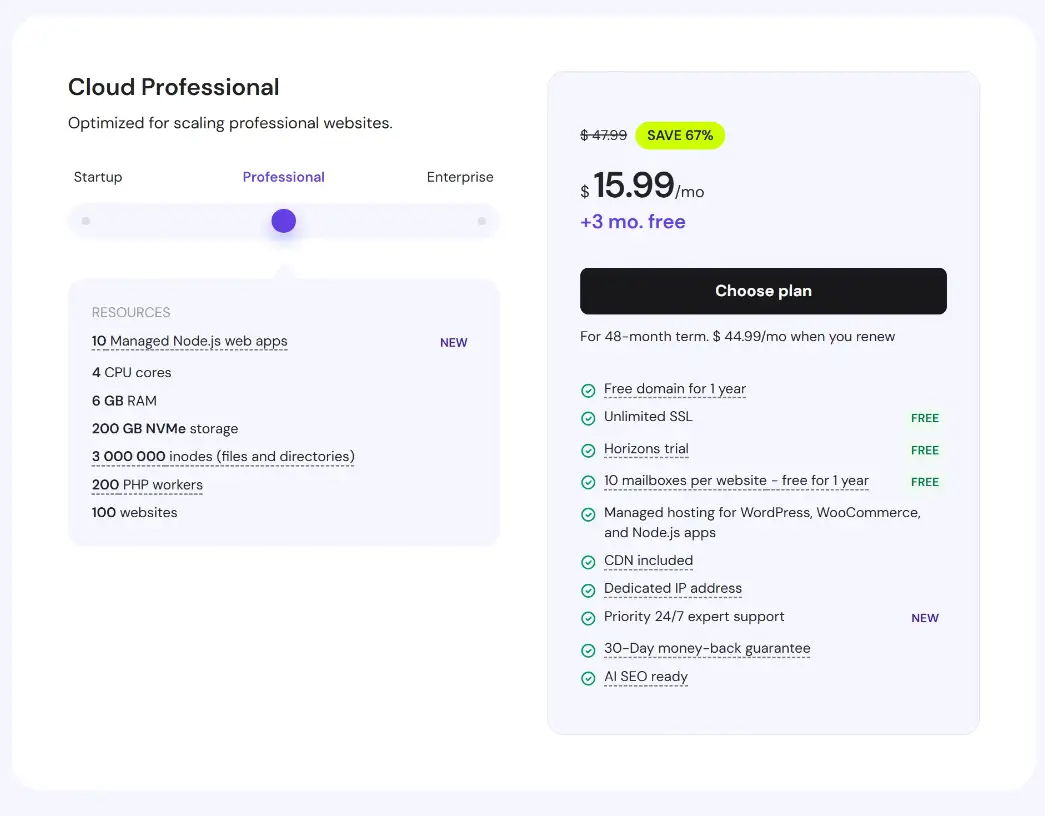Select the Enterprise plan label

pyautogui.click(x=460, y=177)
